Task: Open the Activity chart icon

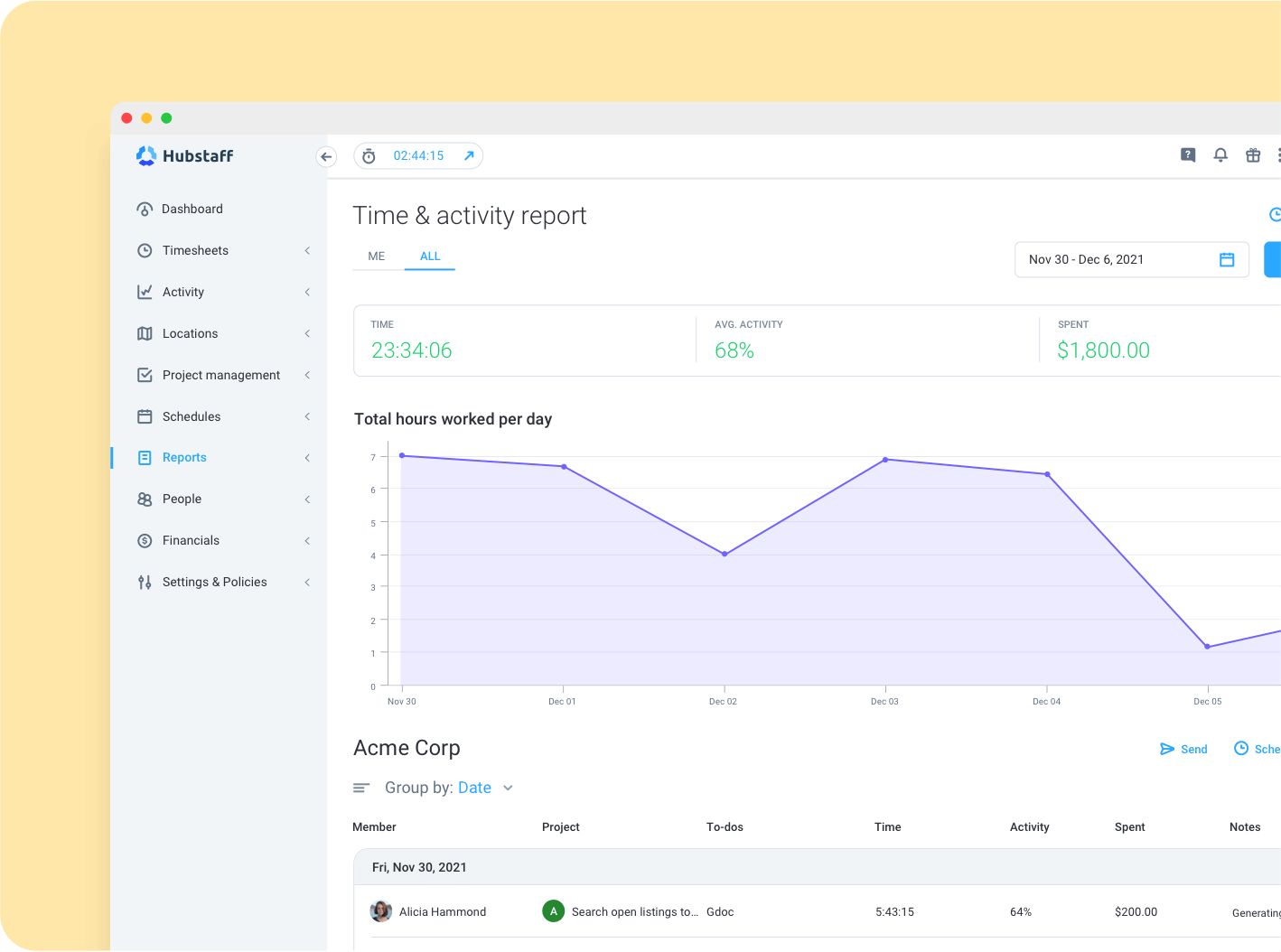Action: click(145, 292)
